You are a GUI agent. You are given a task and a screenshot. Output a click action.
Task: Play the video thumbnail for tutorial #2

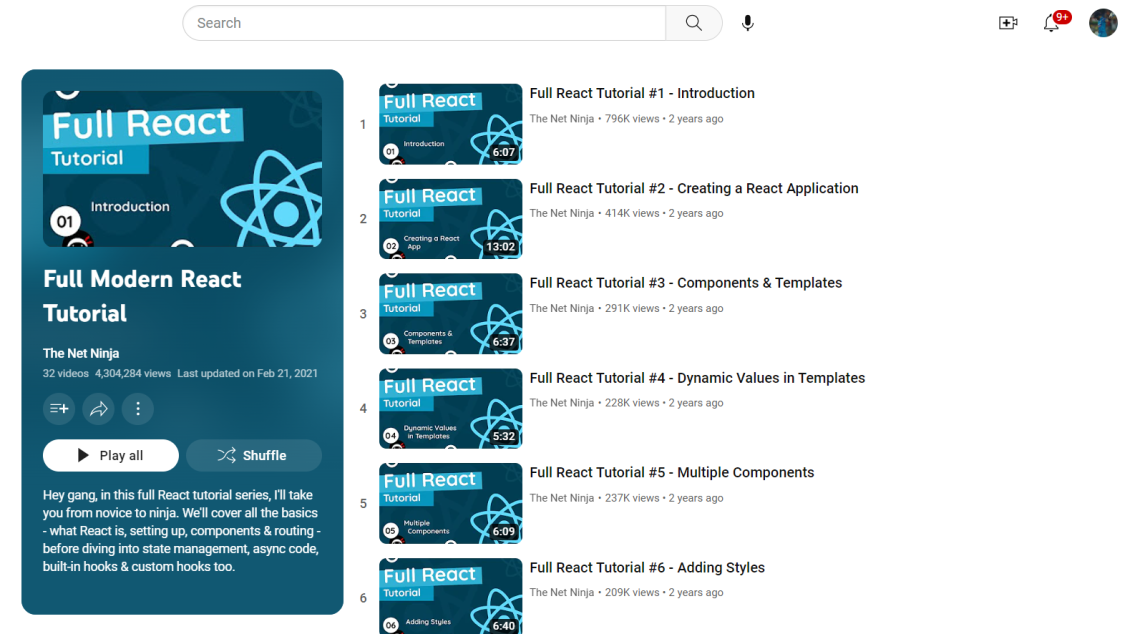pos(450,218)
